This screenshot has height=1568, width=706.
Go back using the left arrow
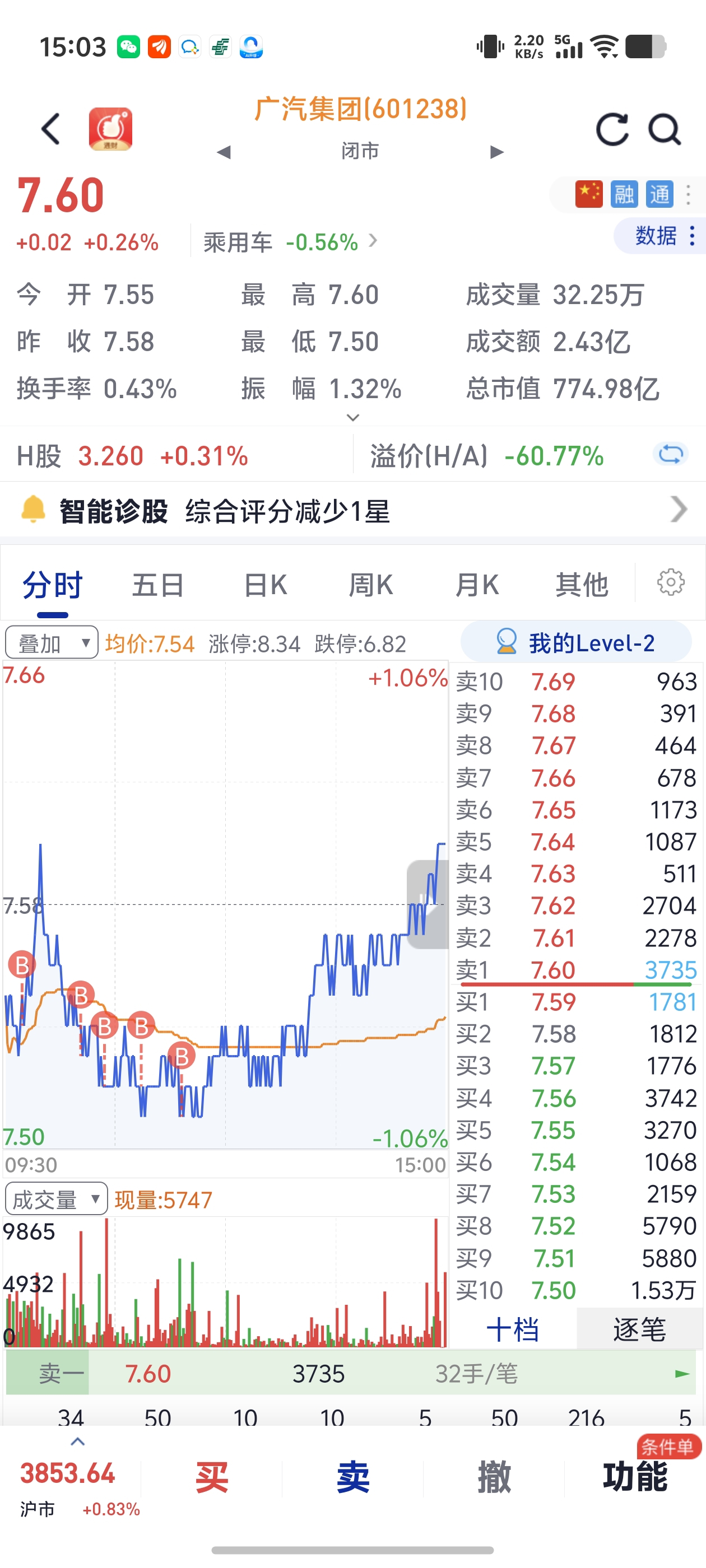pos(50,129)
